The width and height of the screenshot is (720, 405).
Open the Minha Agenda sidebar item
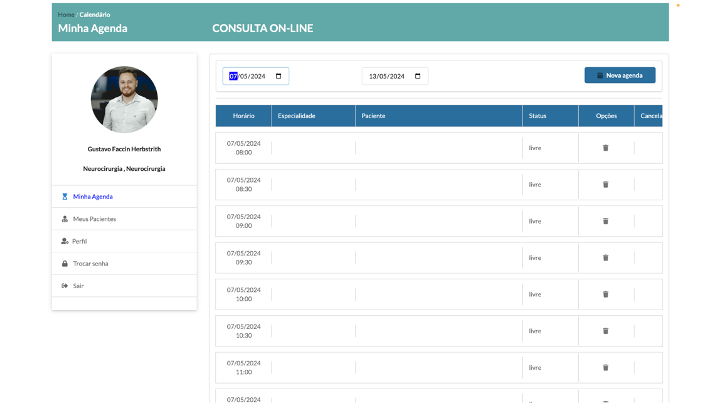click(92, 196)
